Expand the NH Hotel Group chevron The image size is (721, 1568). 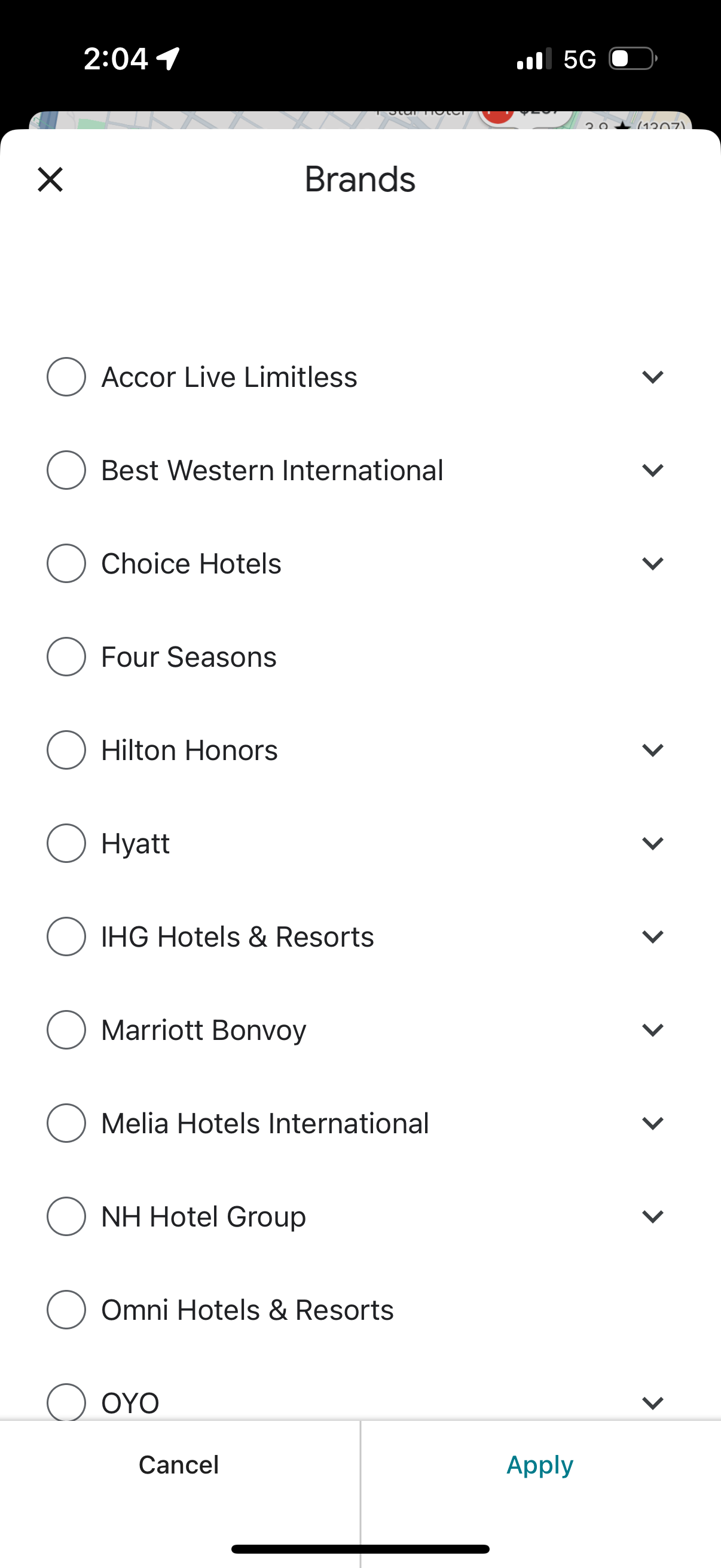pyautogui.click(x=652, y=1217)
